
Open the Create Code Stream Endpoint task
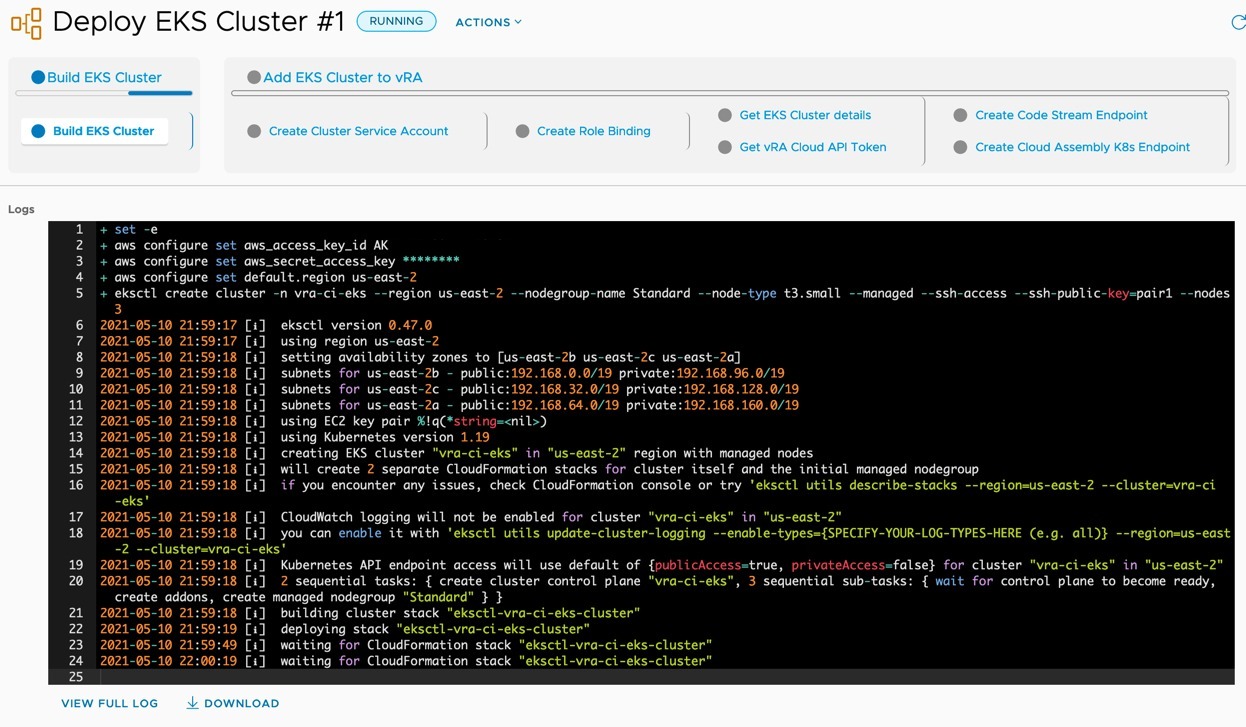coord(1061,115)
